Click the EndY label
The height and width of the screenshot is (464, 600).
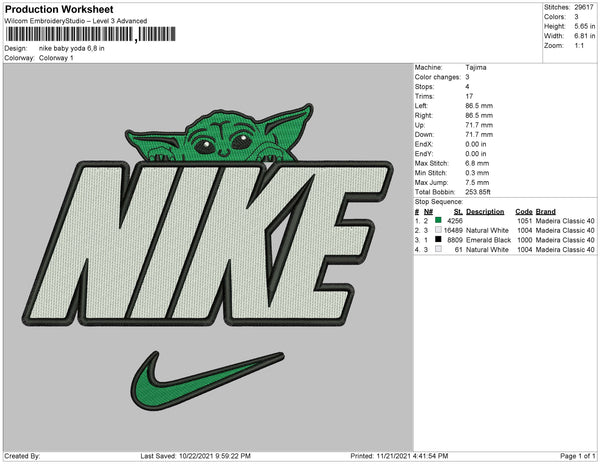pos(424,154)
